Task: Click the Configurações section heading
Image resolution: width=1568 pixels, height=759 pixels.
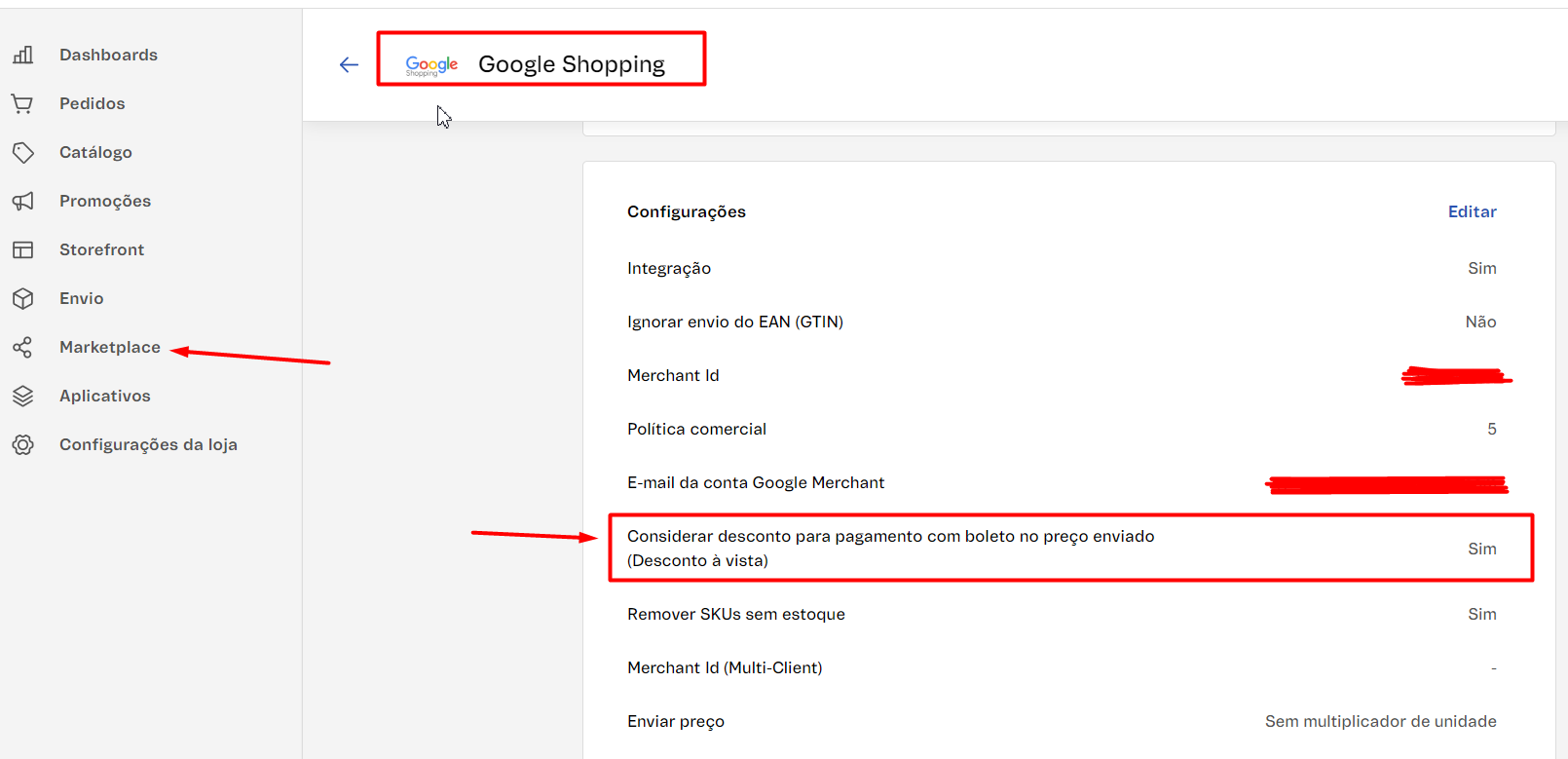Action: (x=687, y=211)
